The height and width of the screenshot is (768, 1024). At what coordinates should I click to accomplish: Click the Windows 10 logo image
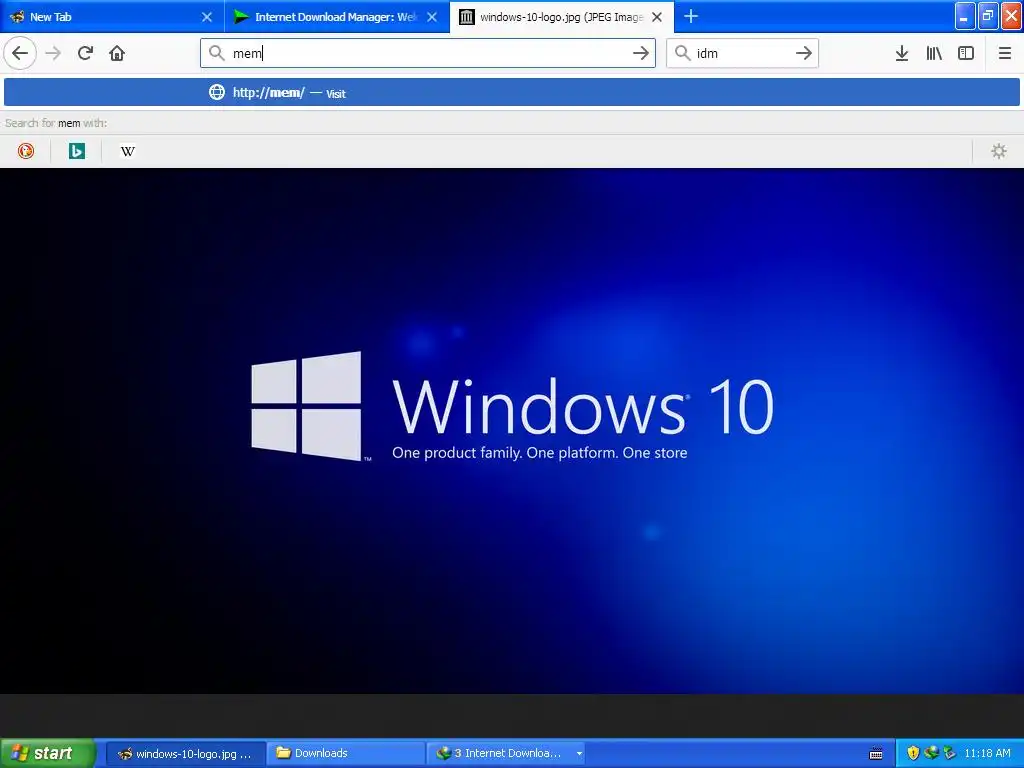(512, 430)
